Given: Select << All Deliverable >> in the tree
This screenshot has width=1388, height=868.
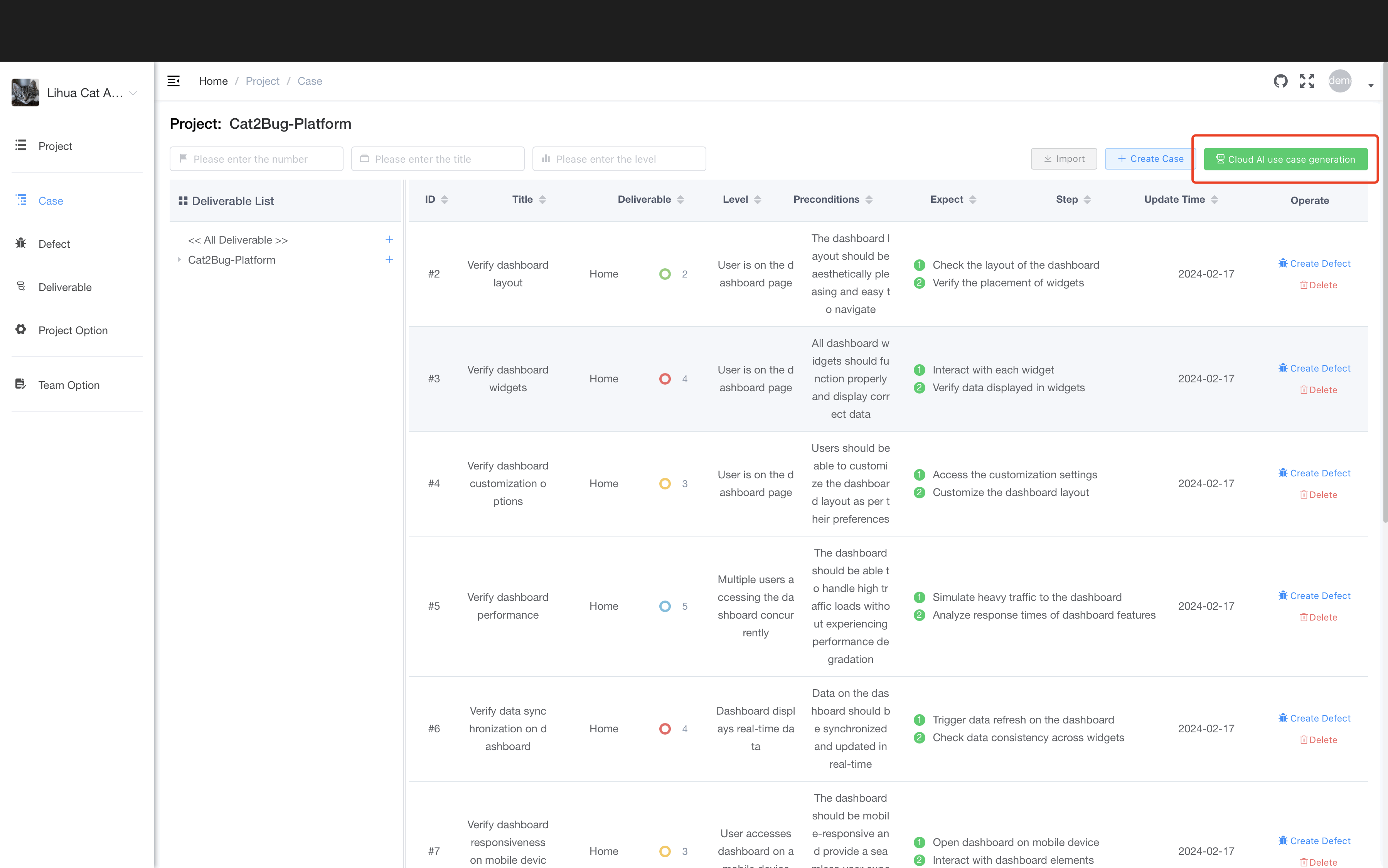Looking at the screenshot, I should 238,240.
